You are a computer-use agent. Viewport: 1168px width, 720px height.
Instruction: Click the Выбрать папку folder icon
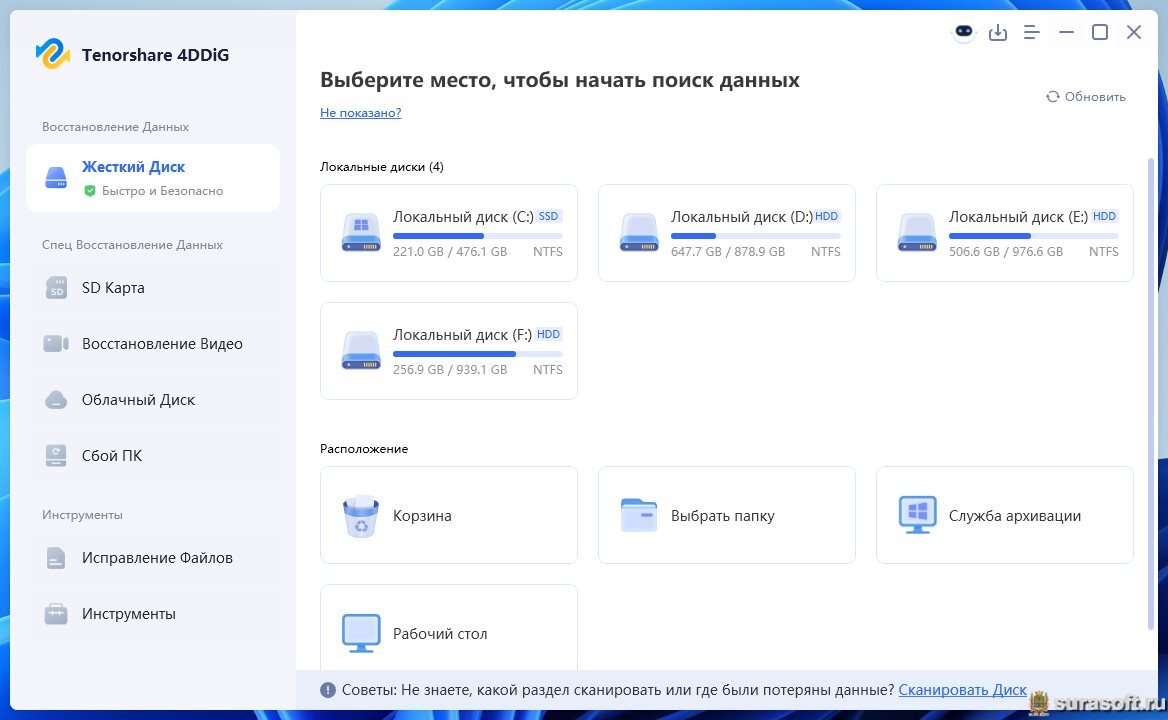[639, 515]
